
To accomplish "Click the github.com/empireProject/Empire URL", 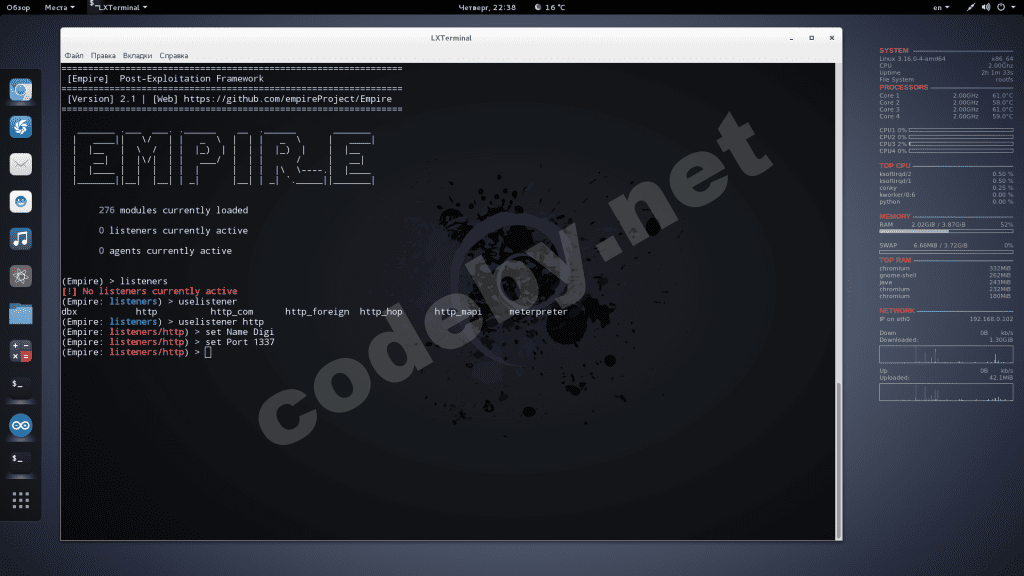I will coord(287,99).
